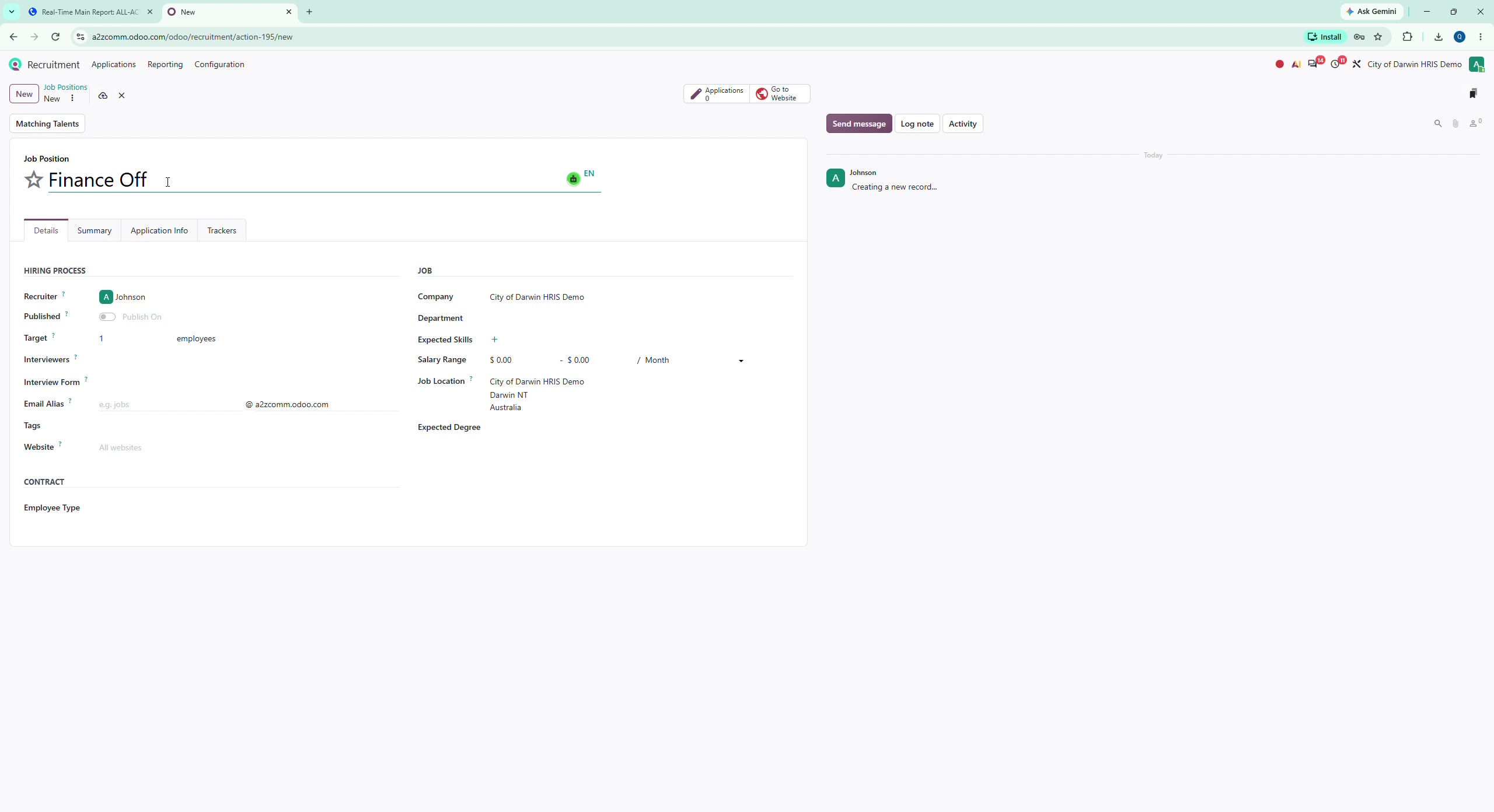Open Configuration menu
1494x812 pixels.
[x=219, y=64]
